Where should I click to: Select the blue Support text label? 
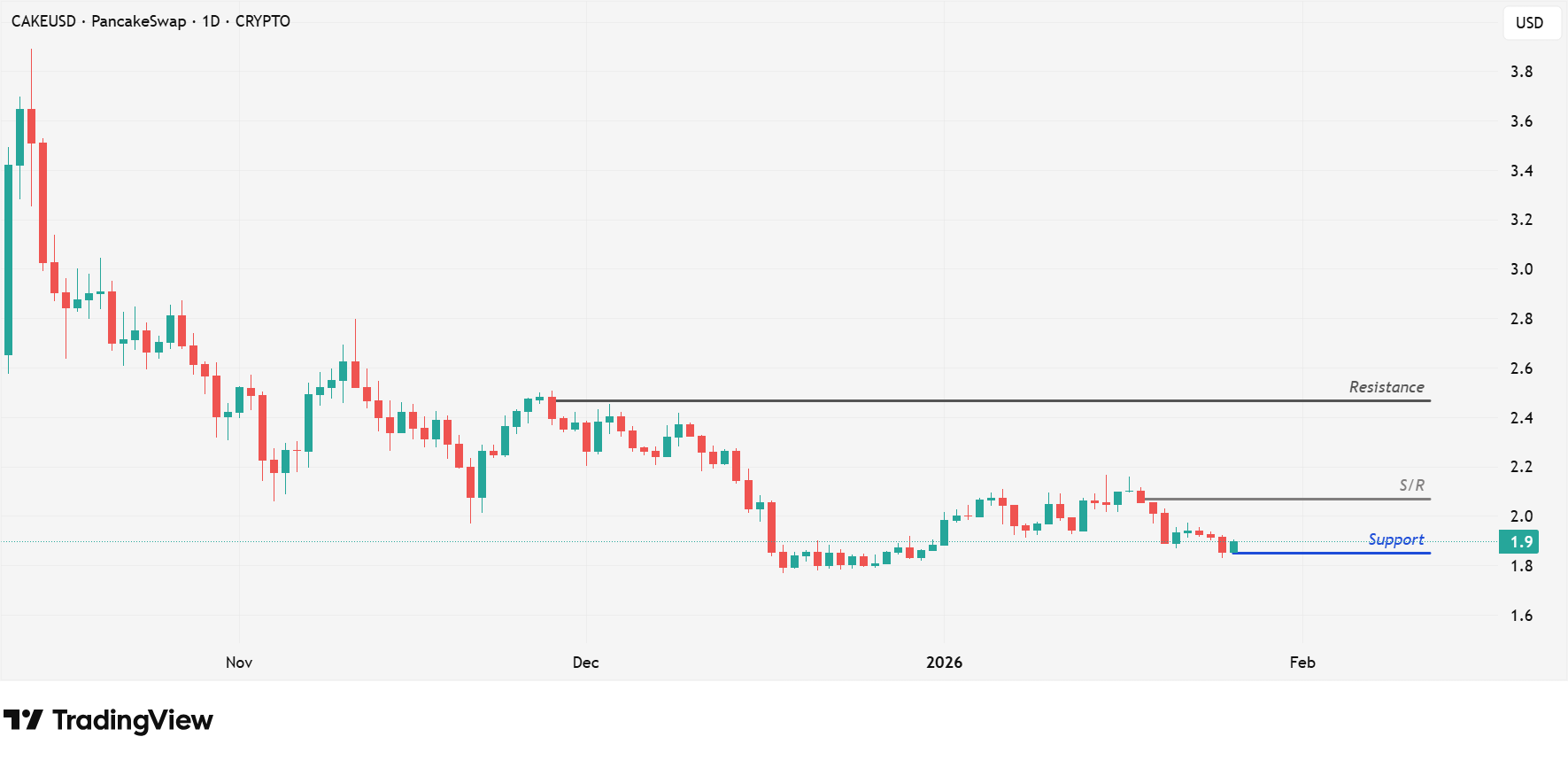1396,539
